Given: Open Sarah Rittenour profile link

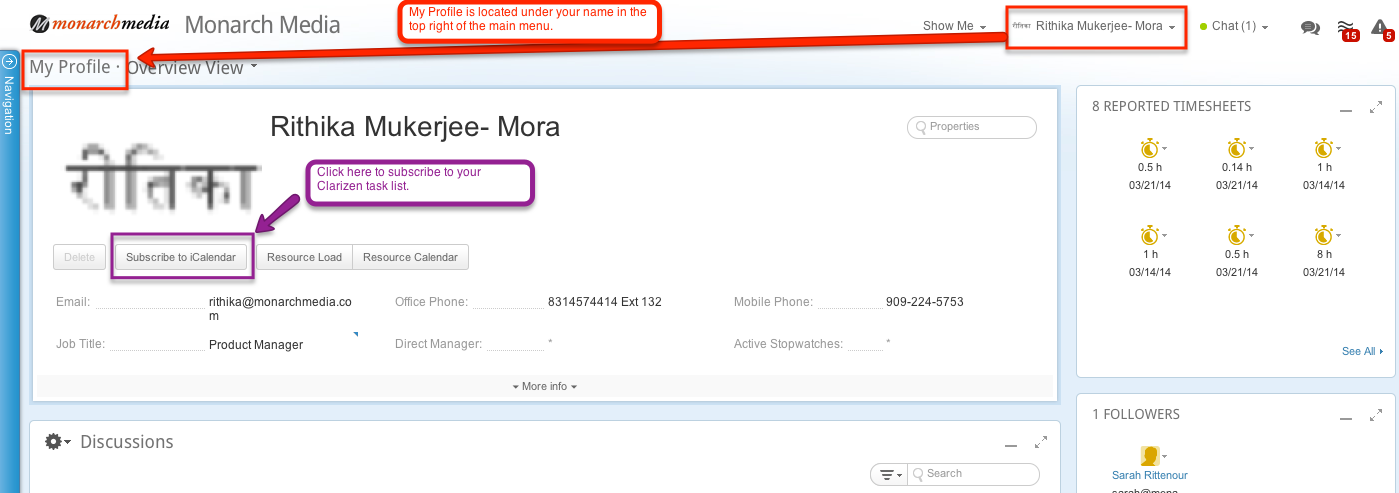Looking at the screenshot, I should (x=1150, y=475).
